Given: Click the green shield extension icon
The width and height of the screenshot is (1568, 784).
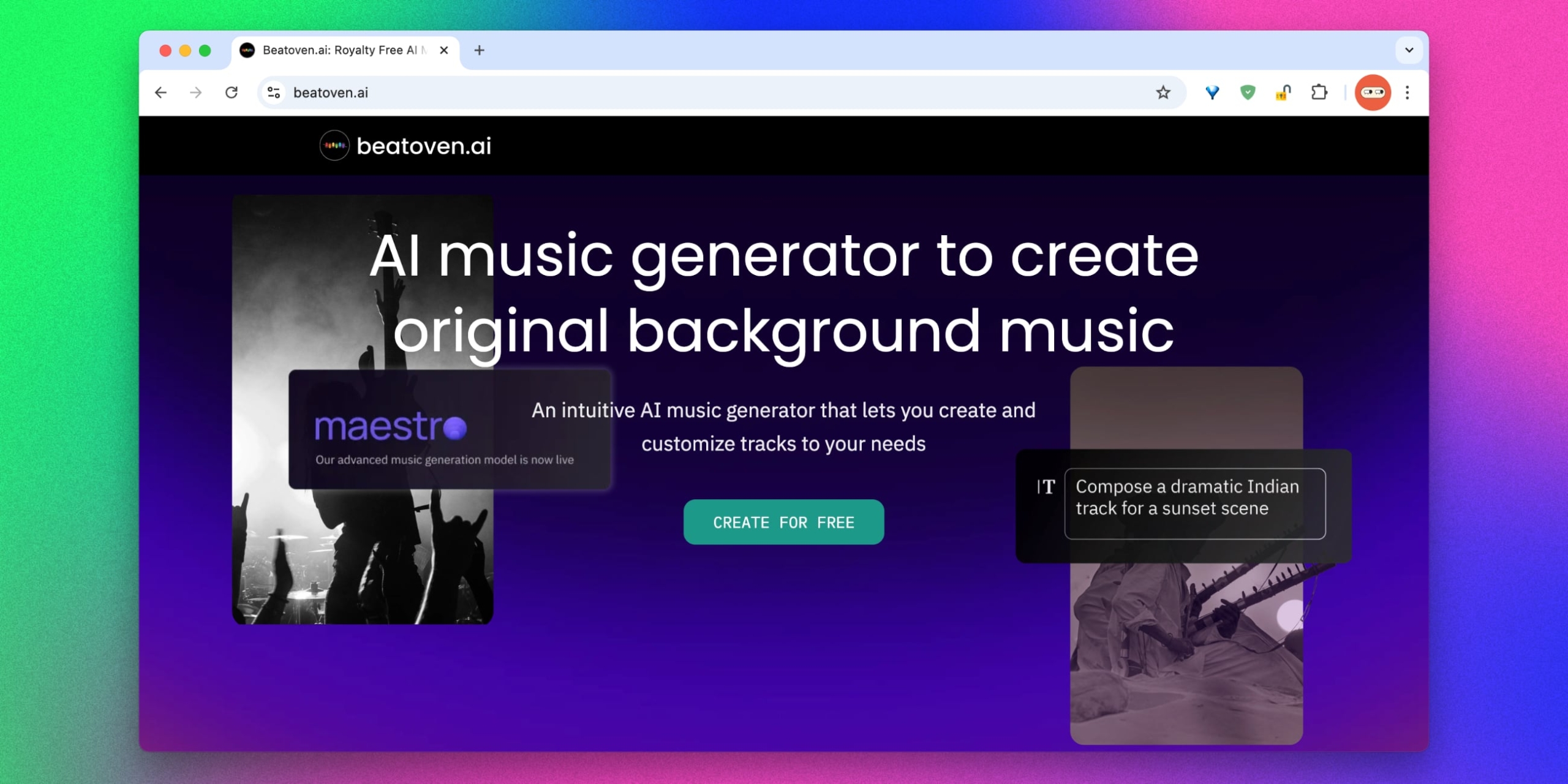Looking at the screenshot, I should (1248, 92).
